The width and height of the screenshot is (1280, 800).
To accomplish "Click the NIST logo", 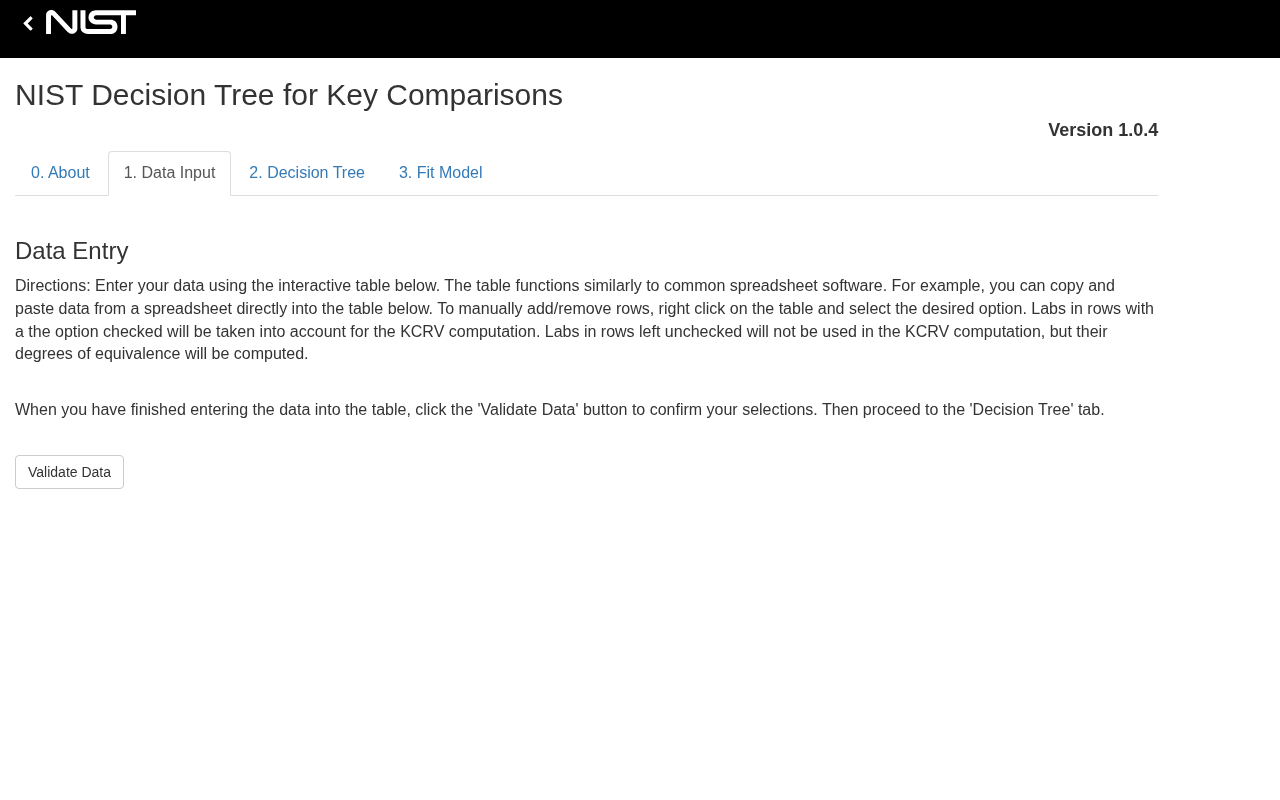I will 91,23.
